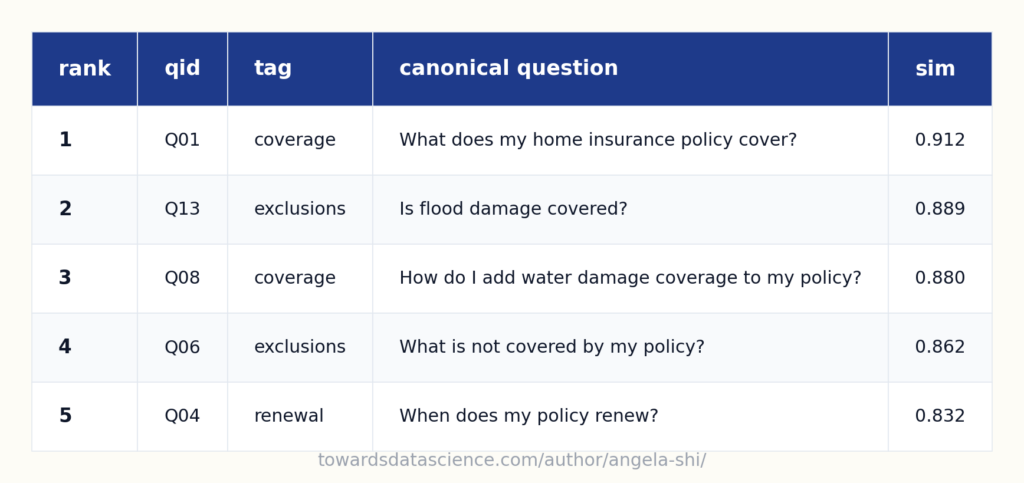Select the 0.862 similarity value
This screenshot has height=483, width=1024.
click(940, 347)
